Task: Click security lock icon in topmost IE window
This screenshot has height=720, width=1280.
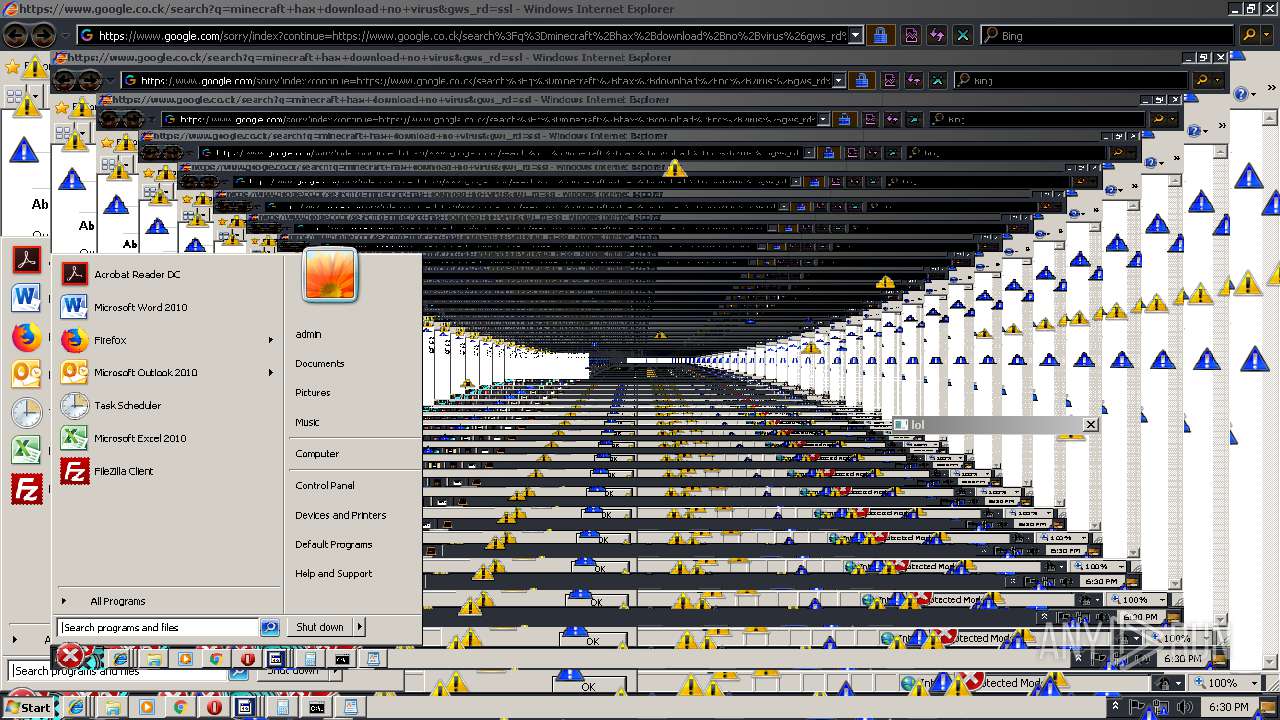Action: coord(880,35)
